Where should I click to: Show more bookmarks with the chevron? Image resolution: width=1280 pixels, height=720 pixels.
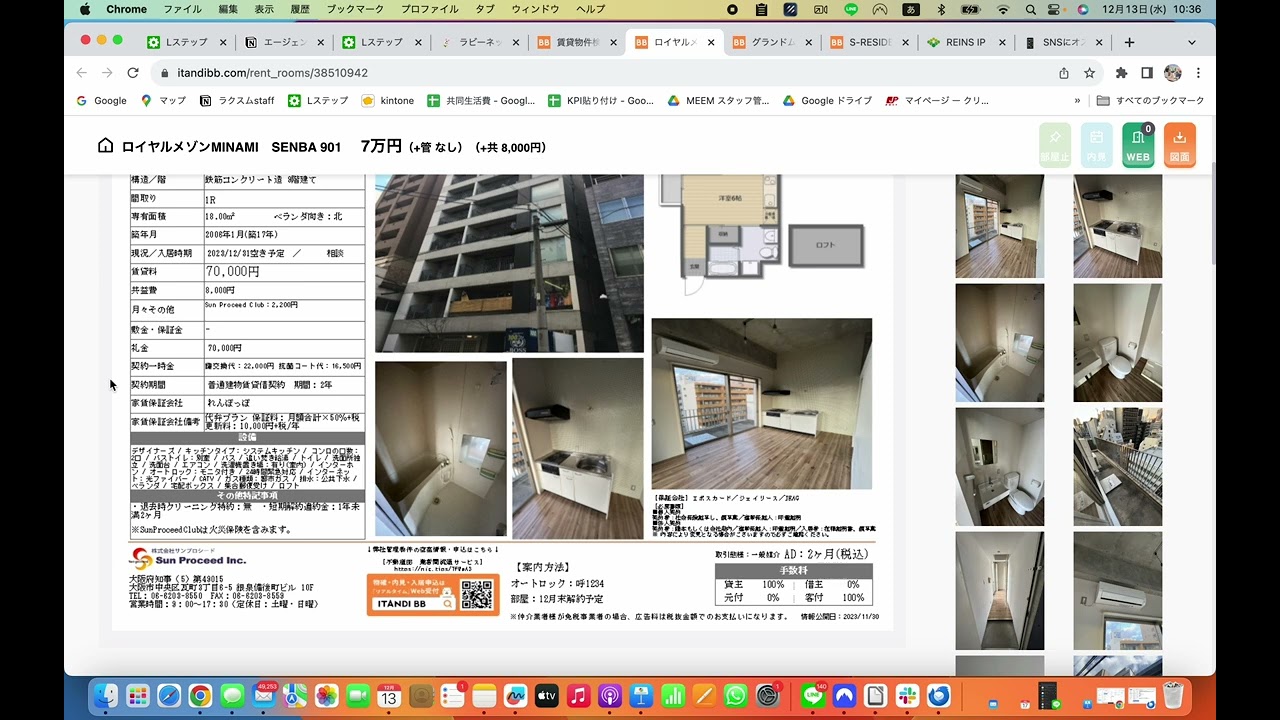click(x=1077, y=100)
